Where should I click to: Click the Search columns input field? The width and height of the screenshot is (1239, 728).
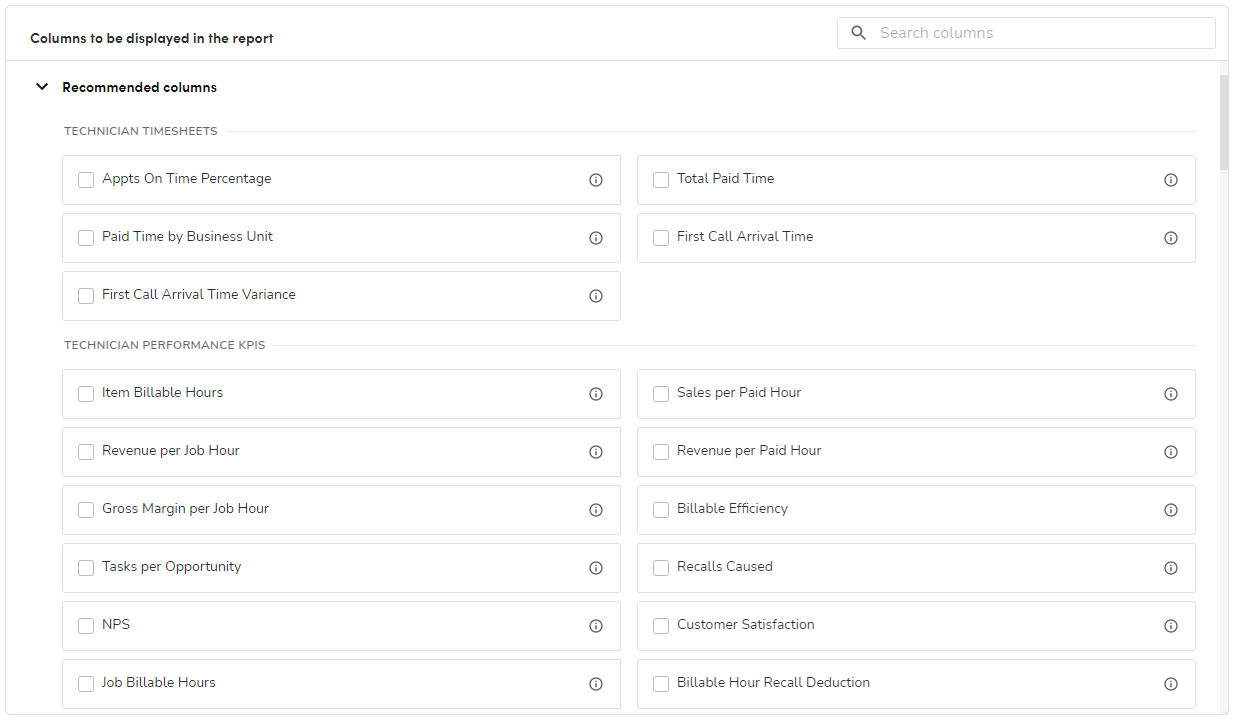coord(1026,33)
